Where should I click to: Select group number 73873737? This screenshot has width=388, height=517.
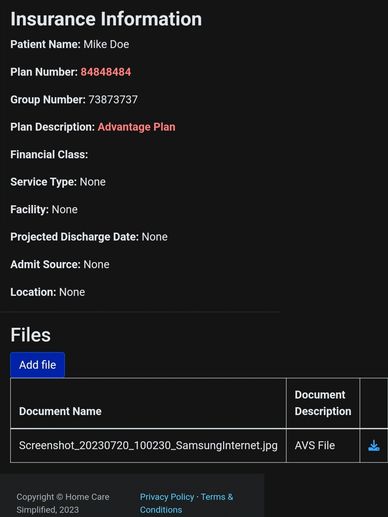point(113,100)
